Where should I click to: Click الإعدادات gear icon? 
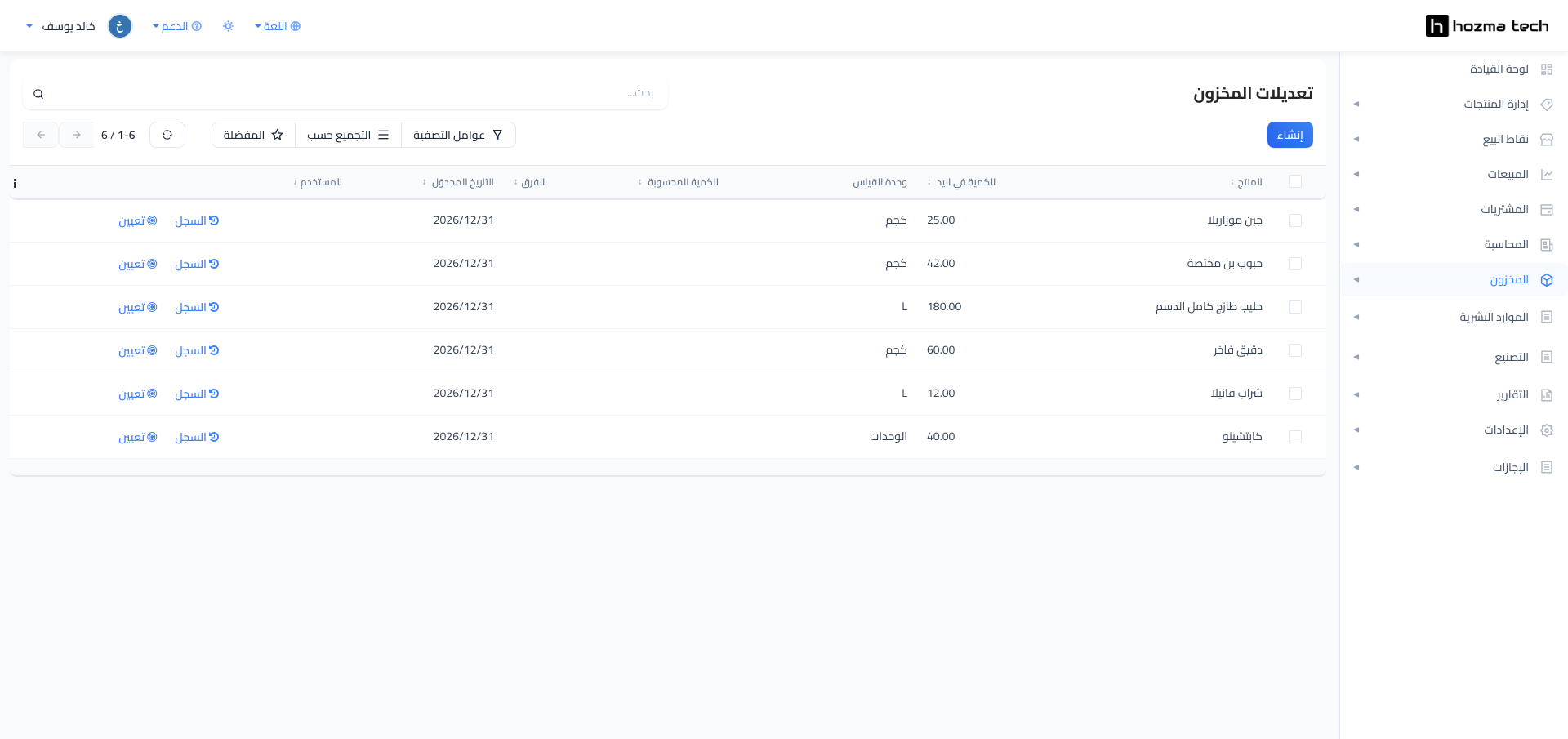1546,430
